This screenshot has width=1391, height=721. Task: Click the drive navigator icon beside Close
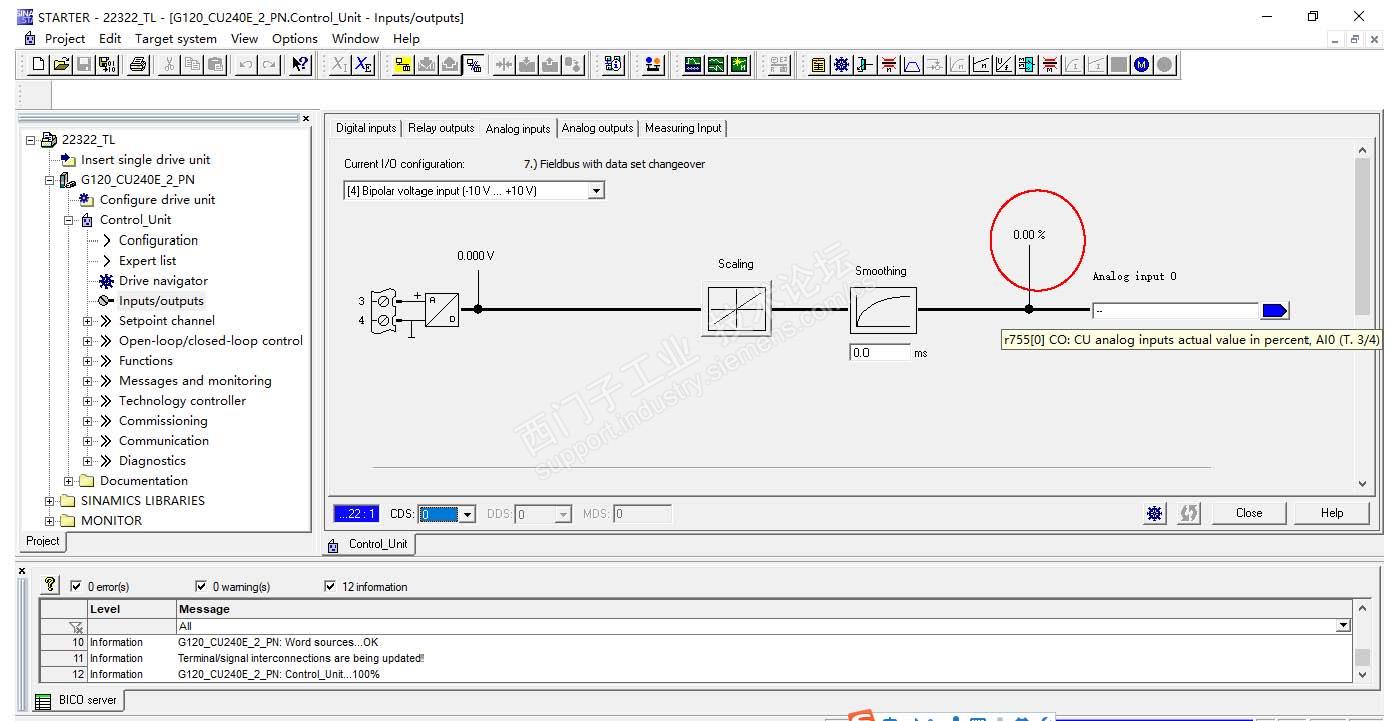coord(1155,513)
